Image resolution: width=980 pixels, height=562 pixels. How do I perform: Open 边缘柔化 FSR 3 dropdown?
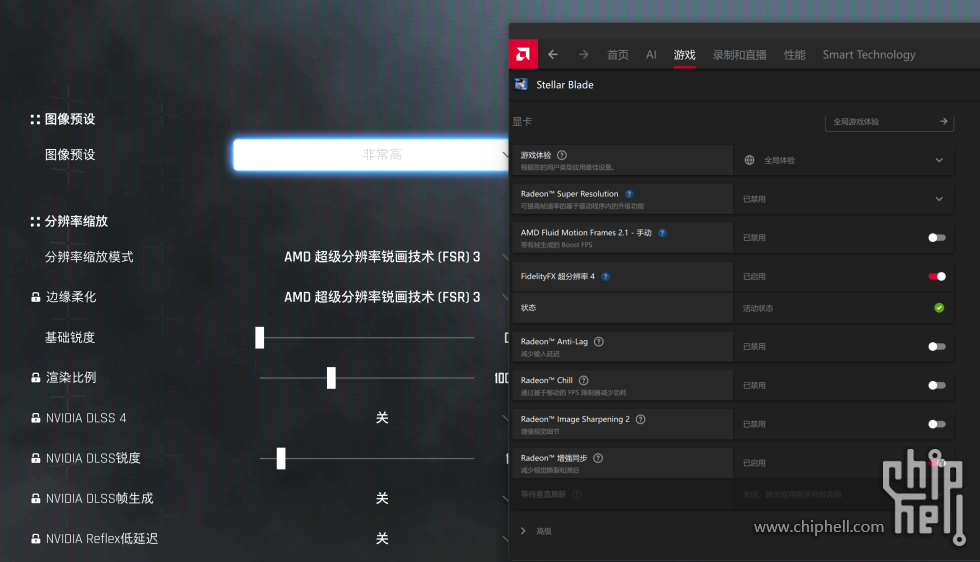382,297
